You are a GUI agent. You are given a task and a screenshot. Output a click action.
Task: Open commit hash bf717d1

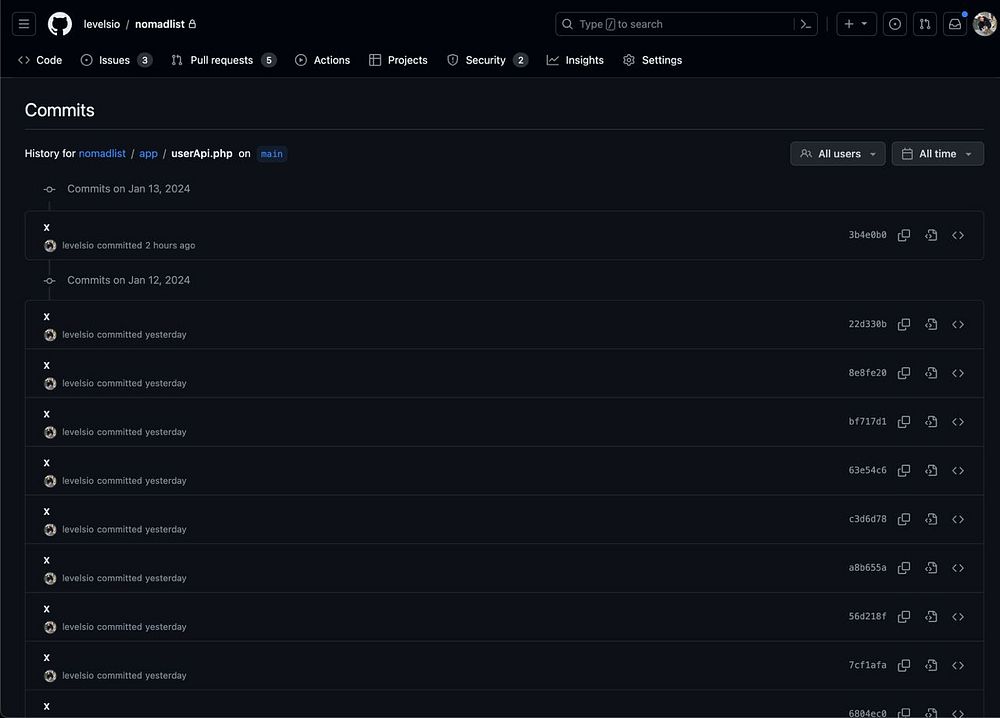867,422
